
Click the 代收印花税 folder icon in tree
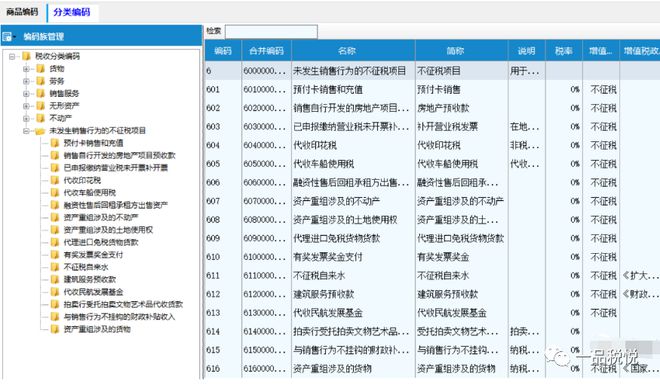click(55, 180)
